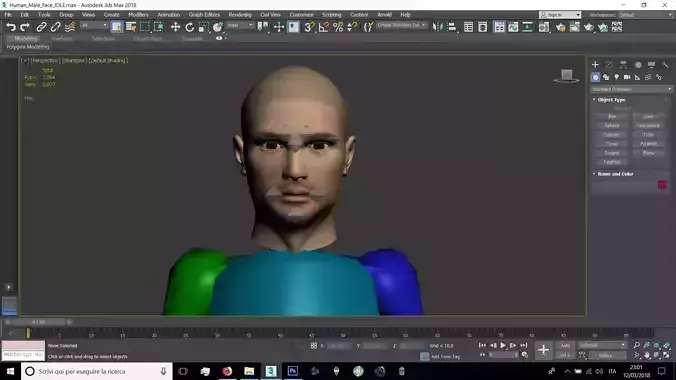676x380 pixels.
Task: Toggle the Scene Explorer icon
Action: click(x=468, y=27)
